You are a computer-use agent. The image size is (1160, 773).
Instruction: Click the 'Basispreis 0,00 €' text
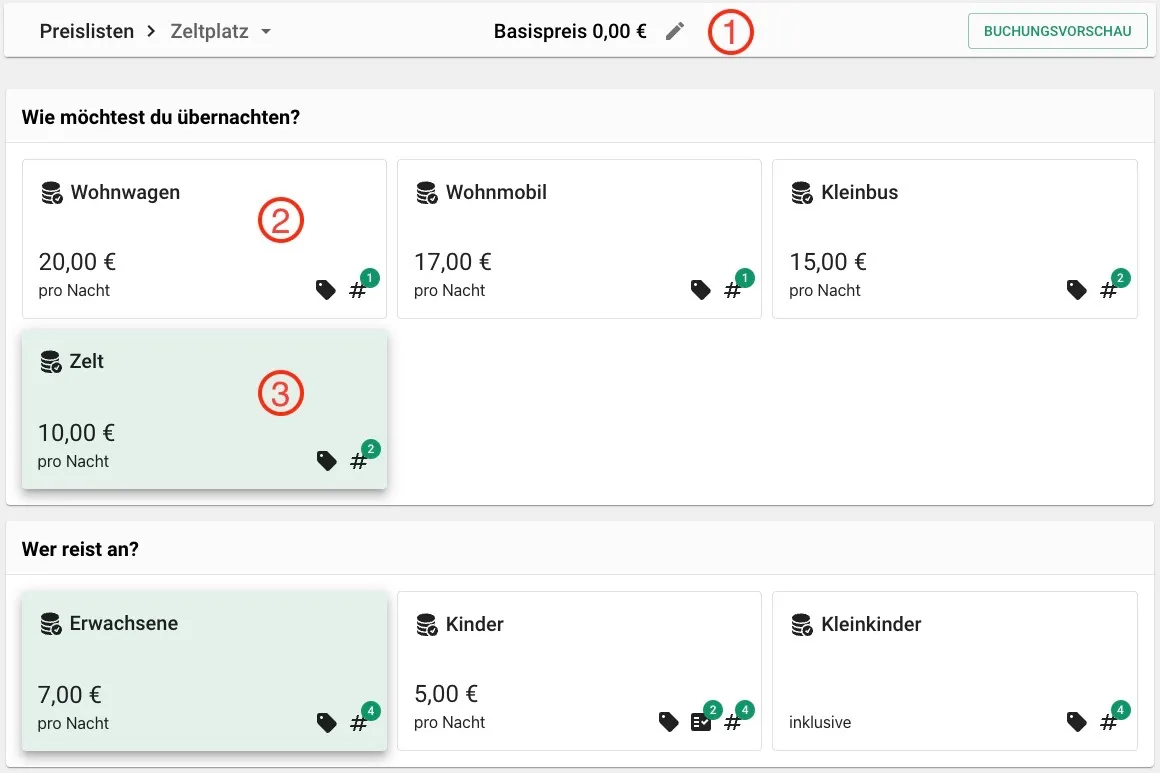[x=570, y=31]
